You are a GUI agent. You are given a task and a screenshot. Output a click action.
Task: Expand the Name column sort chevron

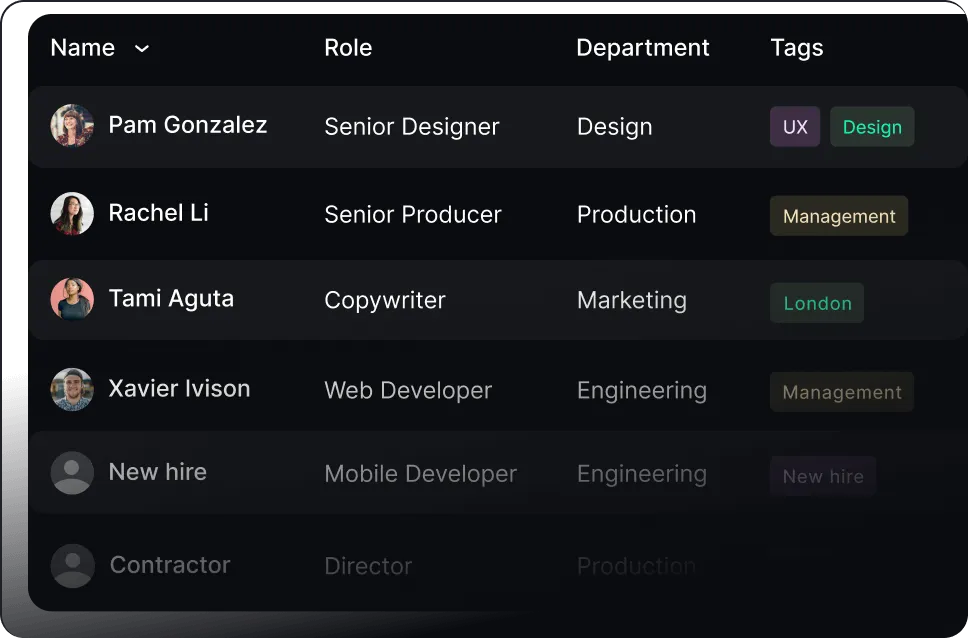142,48
